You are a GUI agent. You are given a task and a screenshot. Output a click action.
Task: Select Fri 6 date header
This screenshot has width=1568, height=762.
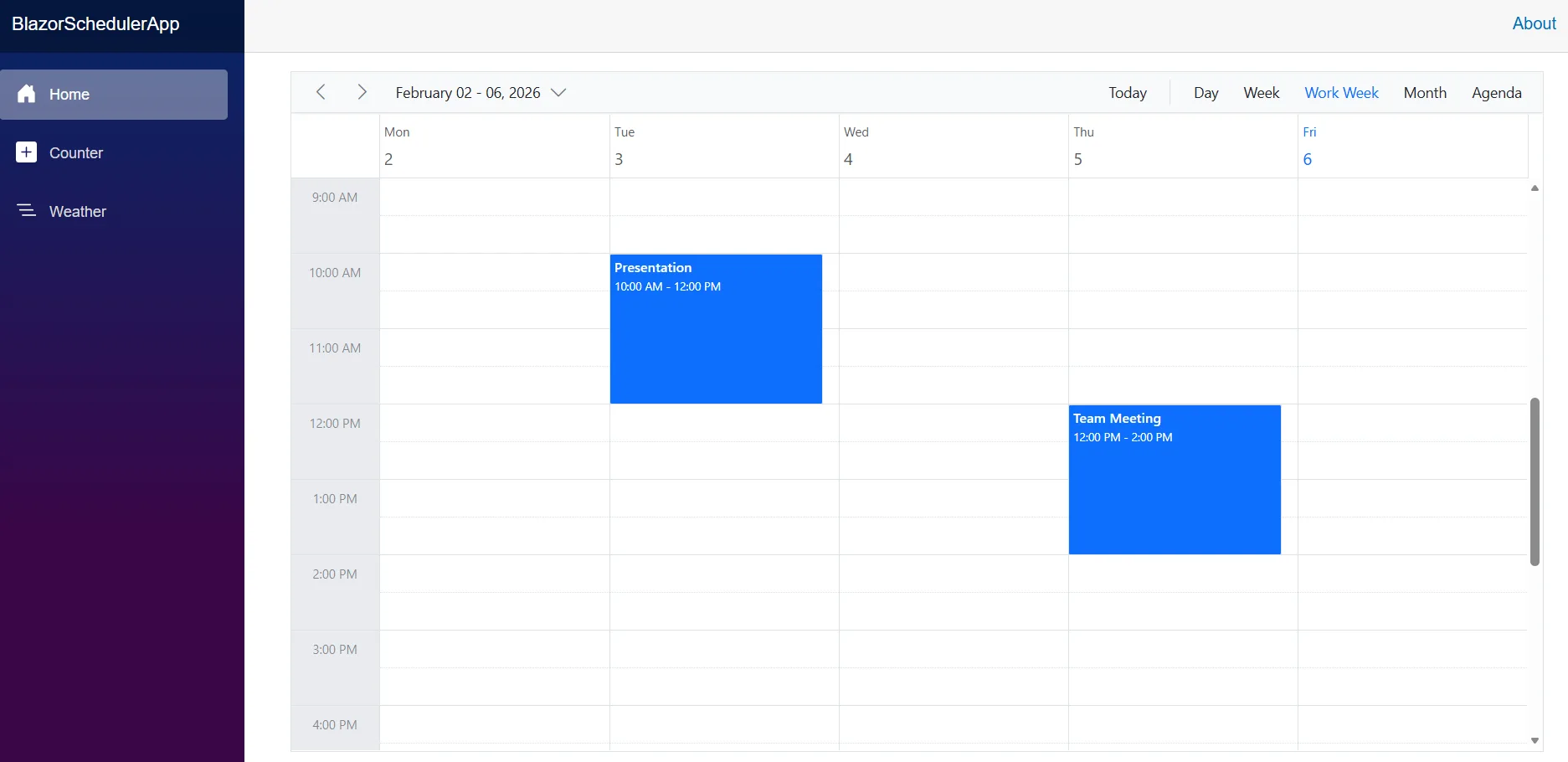[x=1412, y=146]
